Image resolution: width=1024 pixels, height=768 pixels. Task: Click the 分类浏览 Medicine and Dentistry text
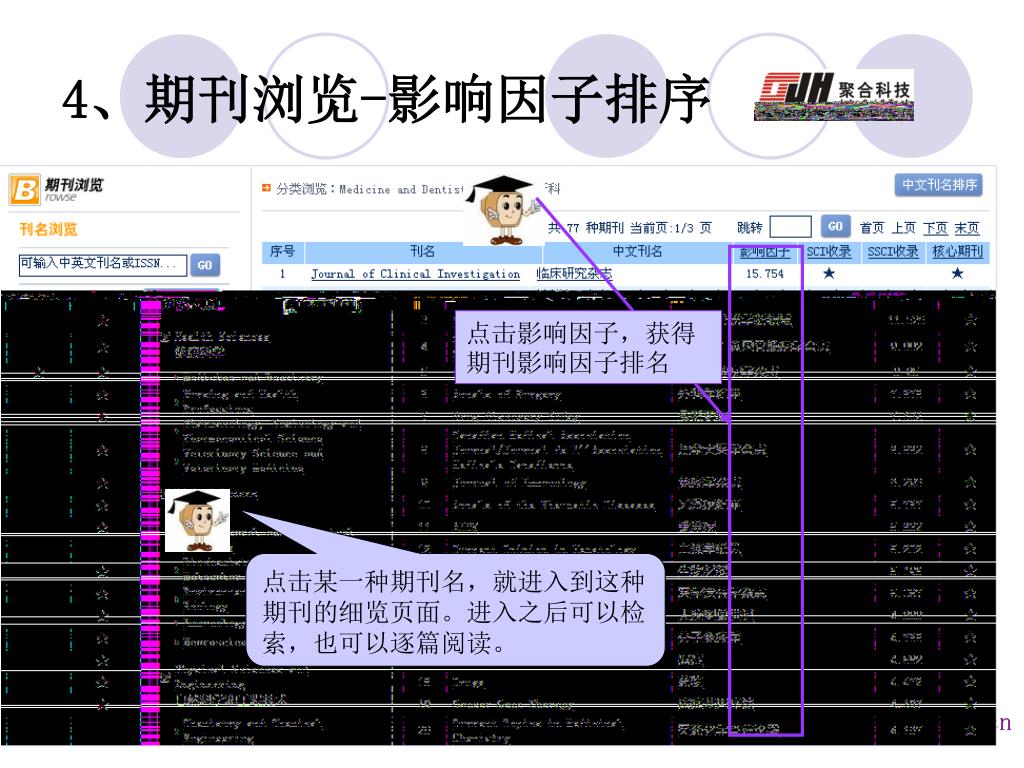(x=370, y=189)
